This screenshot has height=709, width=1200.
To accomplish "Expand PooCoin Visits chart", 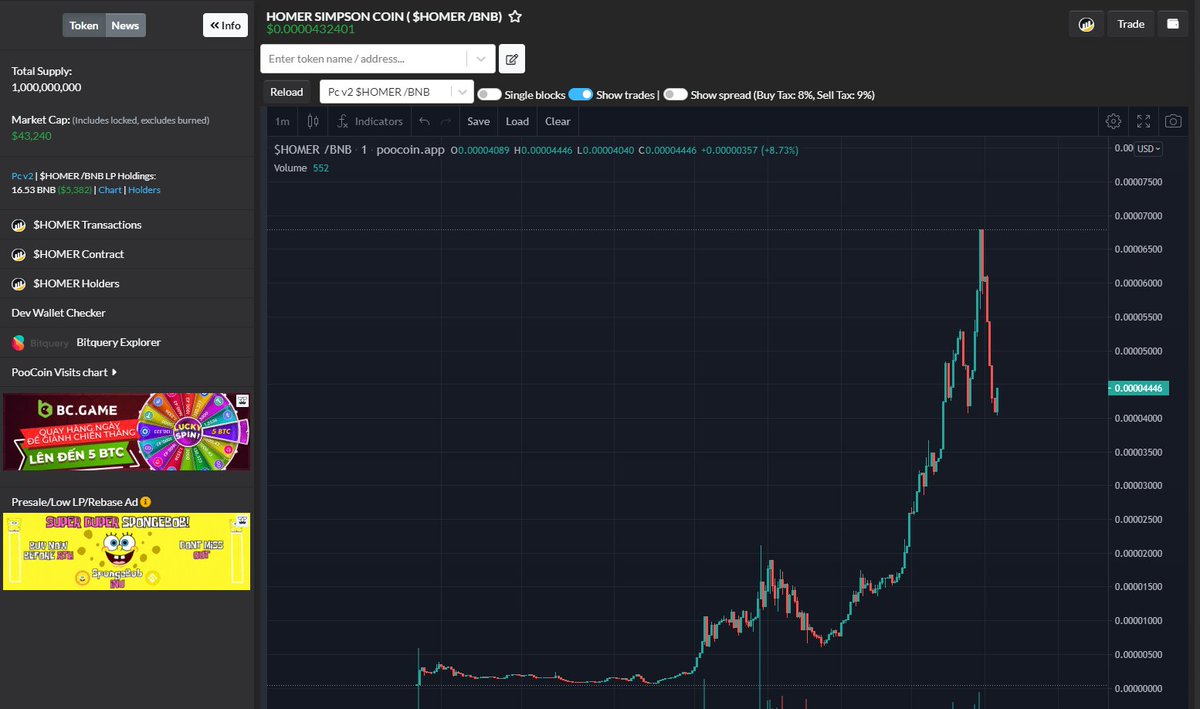I will (64, 372).
